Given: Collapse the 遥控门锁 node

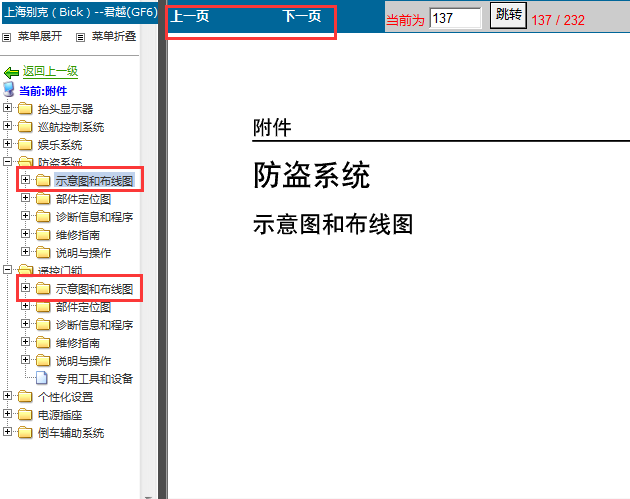Looking at the screenshot, I should [x=7, y=270].
